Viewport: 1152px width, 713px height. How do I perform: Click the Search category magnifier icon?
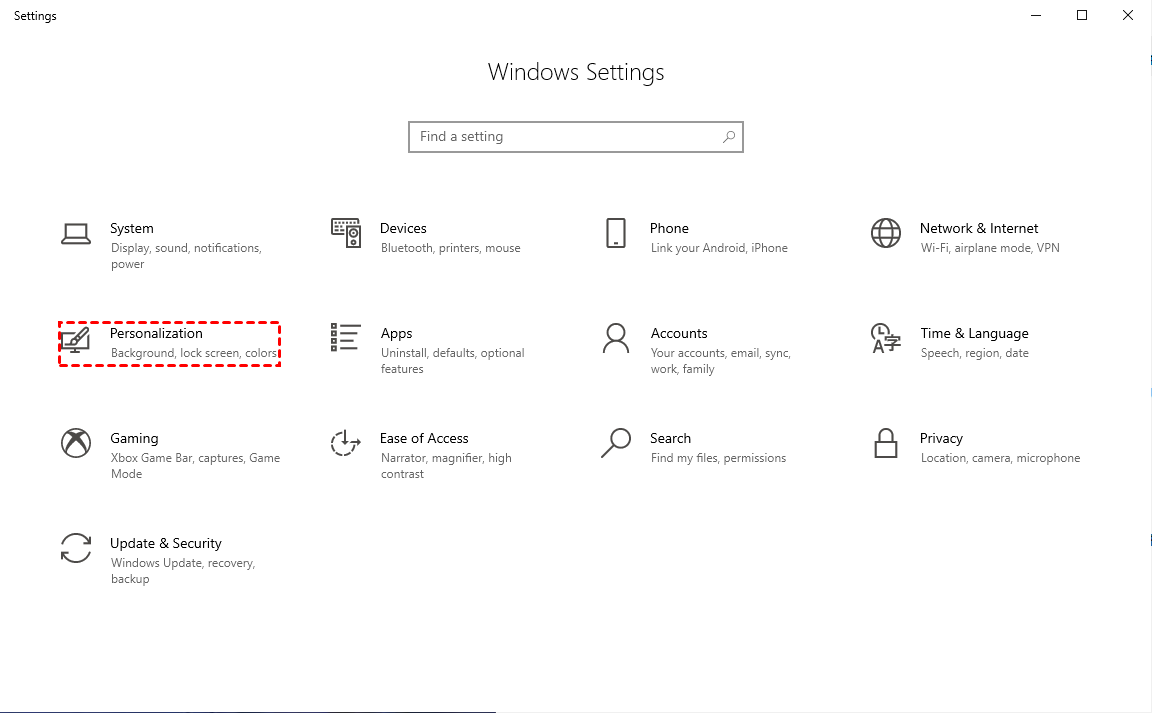(x=616, y=443)
